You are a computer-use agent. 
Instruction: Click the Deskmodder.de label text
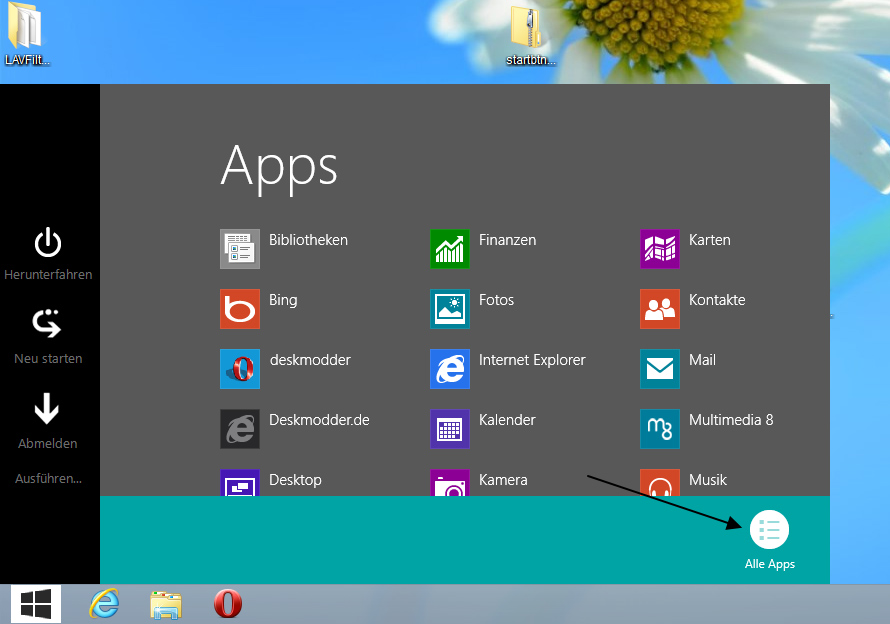click(319, 420)
